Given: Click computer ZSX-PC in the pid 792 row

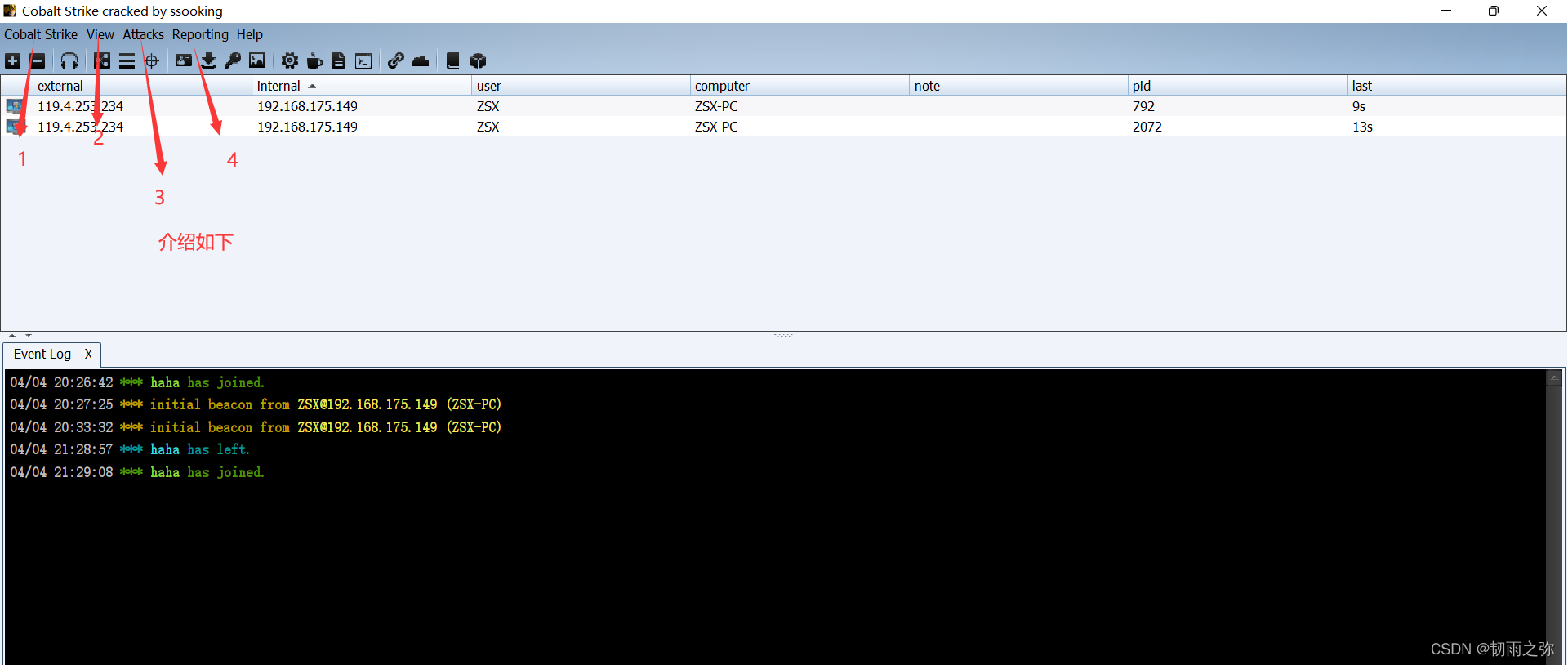Looking at the screenshot, I should [x=716, y=106].
